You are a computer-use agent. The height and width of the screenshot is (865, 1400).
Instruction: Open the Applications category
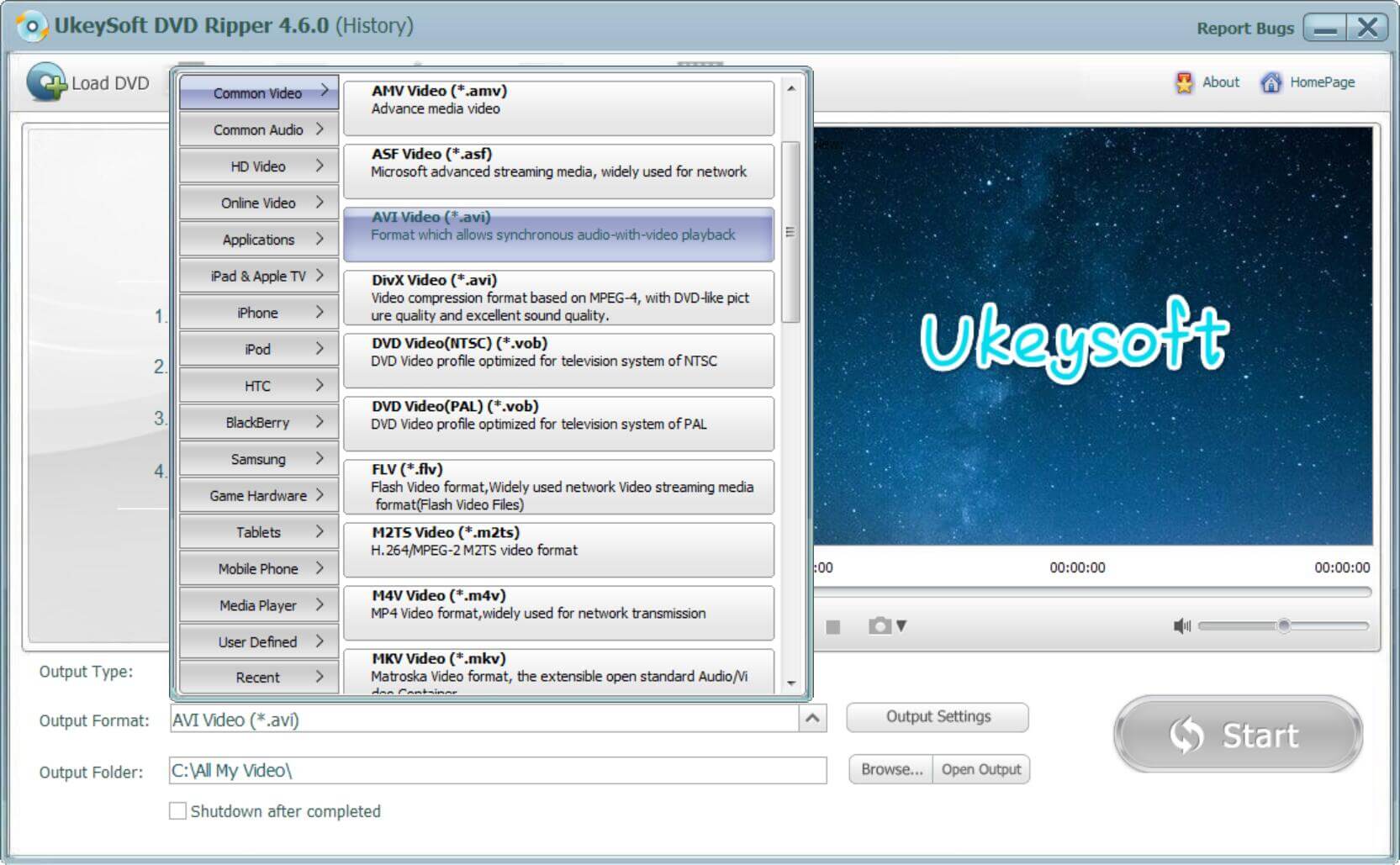pyautogui.click(x=259, y=240)
